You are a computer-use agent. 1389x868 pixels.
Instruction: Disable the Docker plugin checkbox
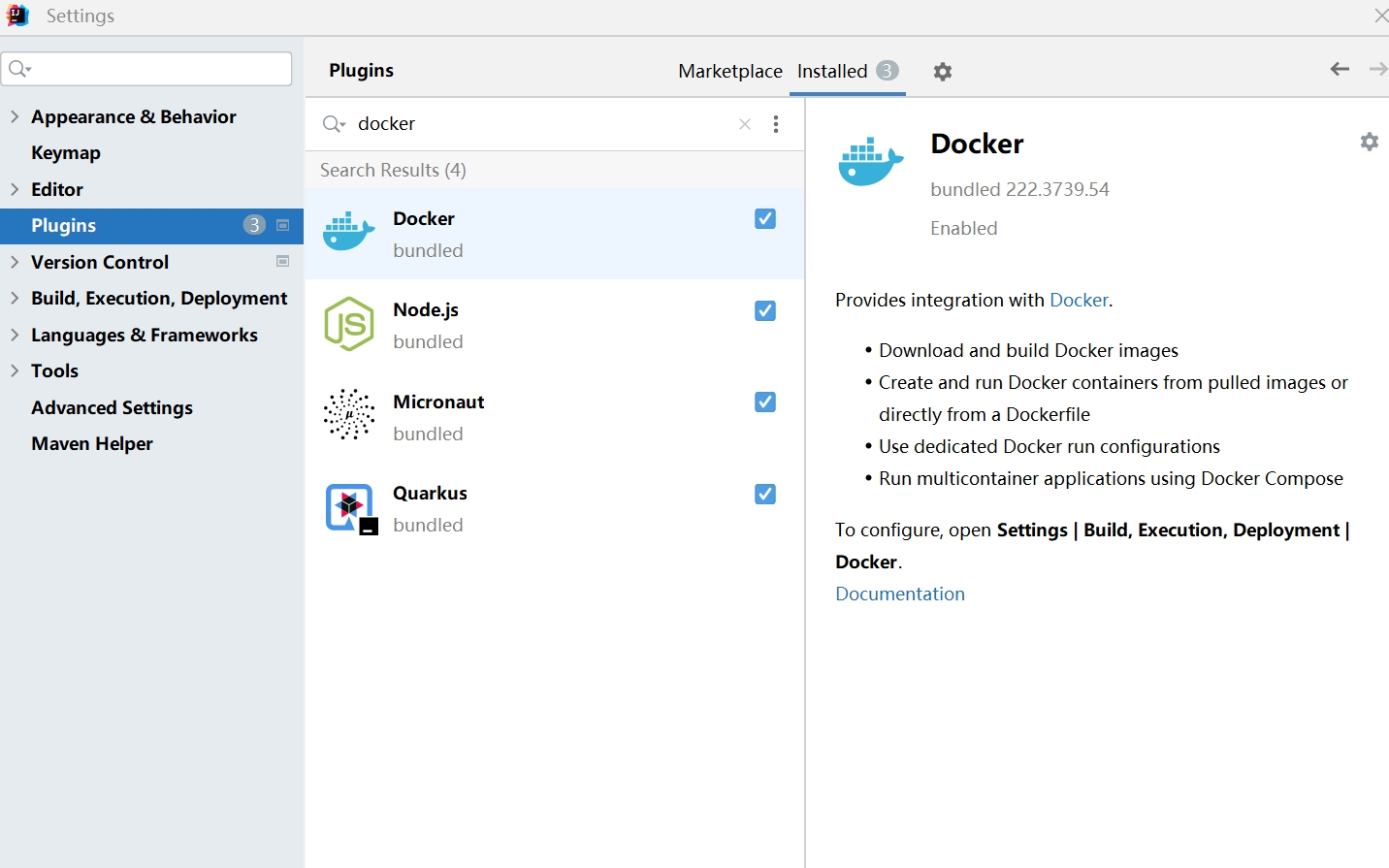[765, 219]
